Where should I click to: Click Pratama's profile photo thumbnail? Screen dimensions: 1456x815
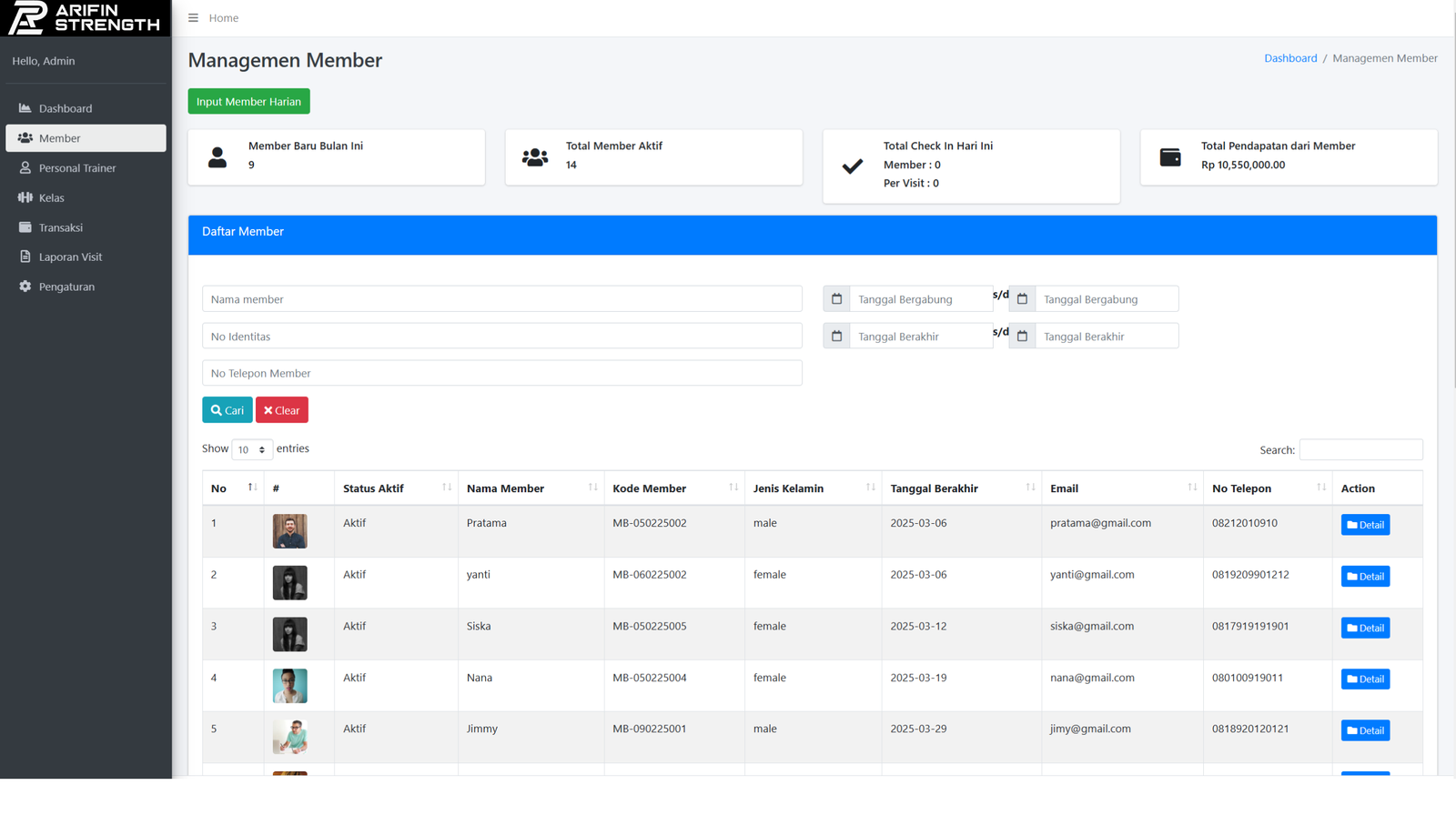(x=290, y=531)
